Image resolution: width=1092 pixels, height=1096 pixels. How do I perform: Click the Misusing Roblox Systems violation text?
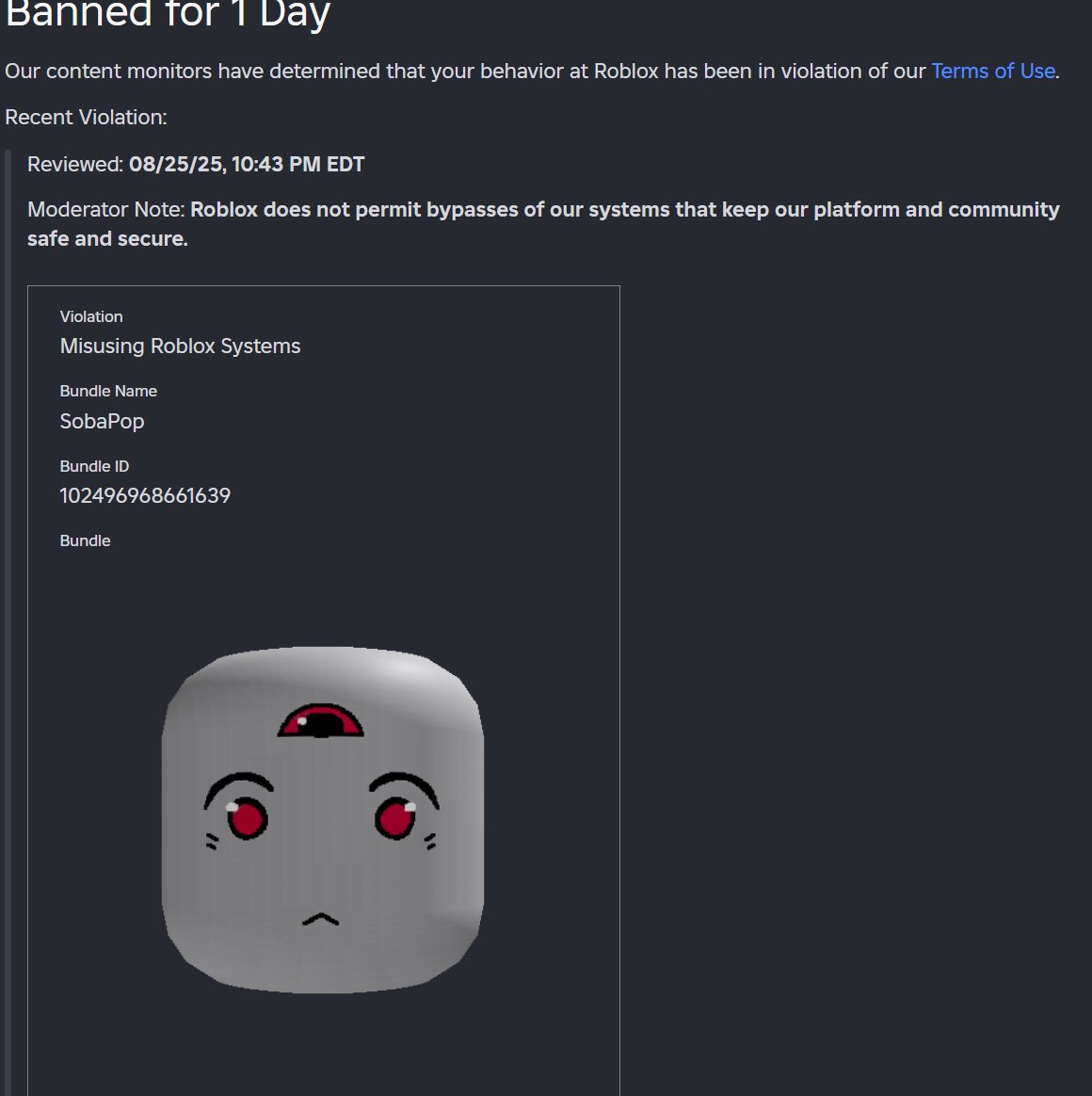(x=180, y=346)
